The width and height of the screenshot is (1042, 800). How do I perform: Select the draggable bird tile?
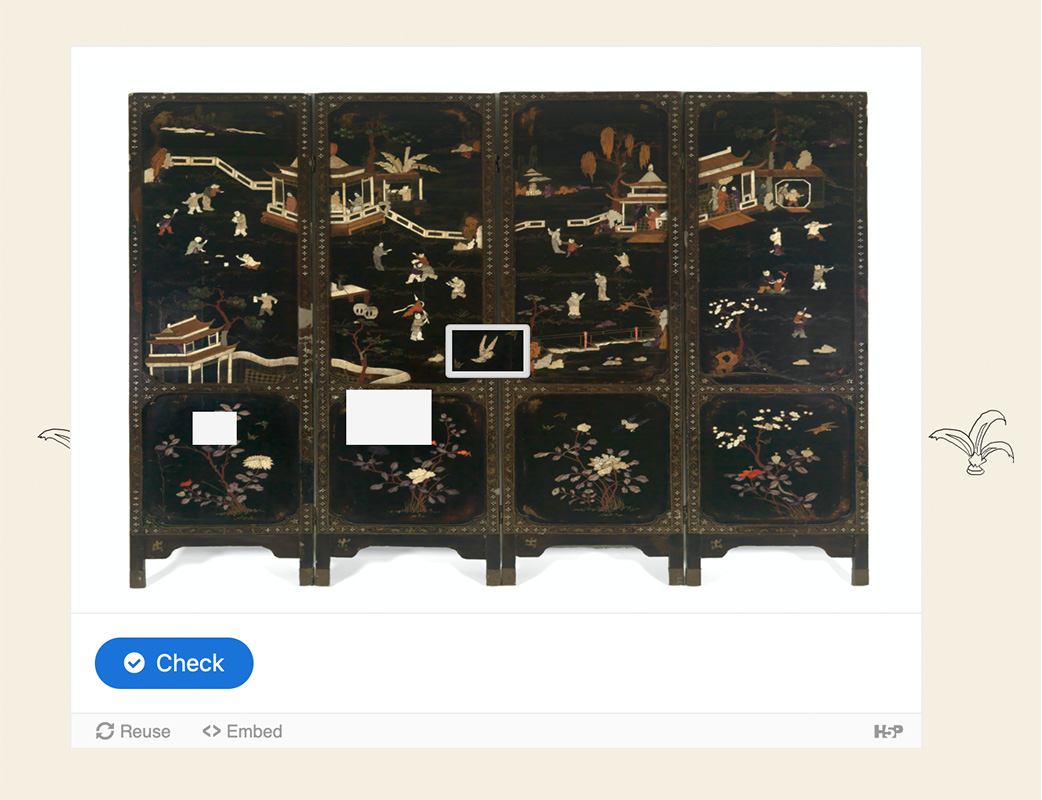[488, 351]
